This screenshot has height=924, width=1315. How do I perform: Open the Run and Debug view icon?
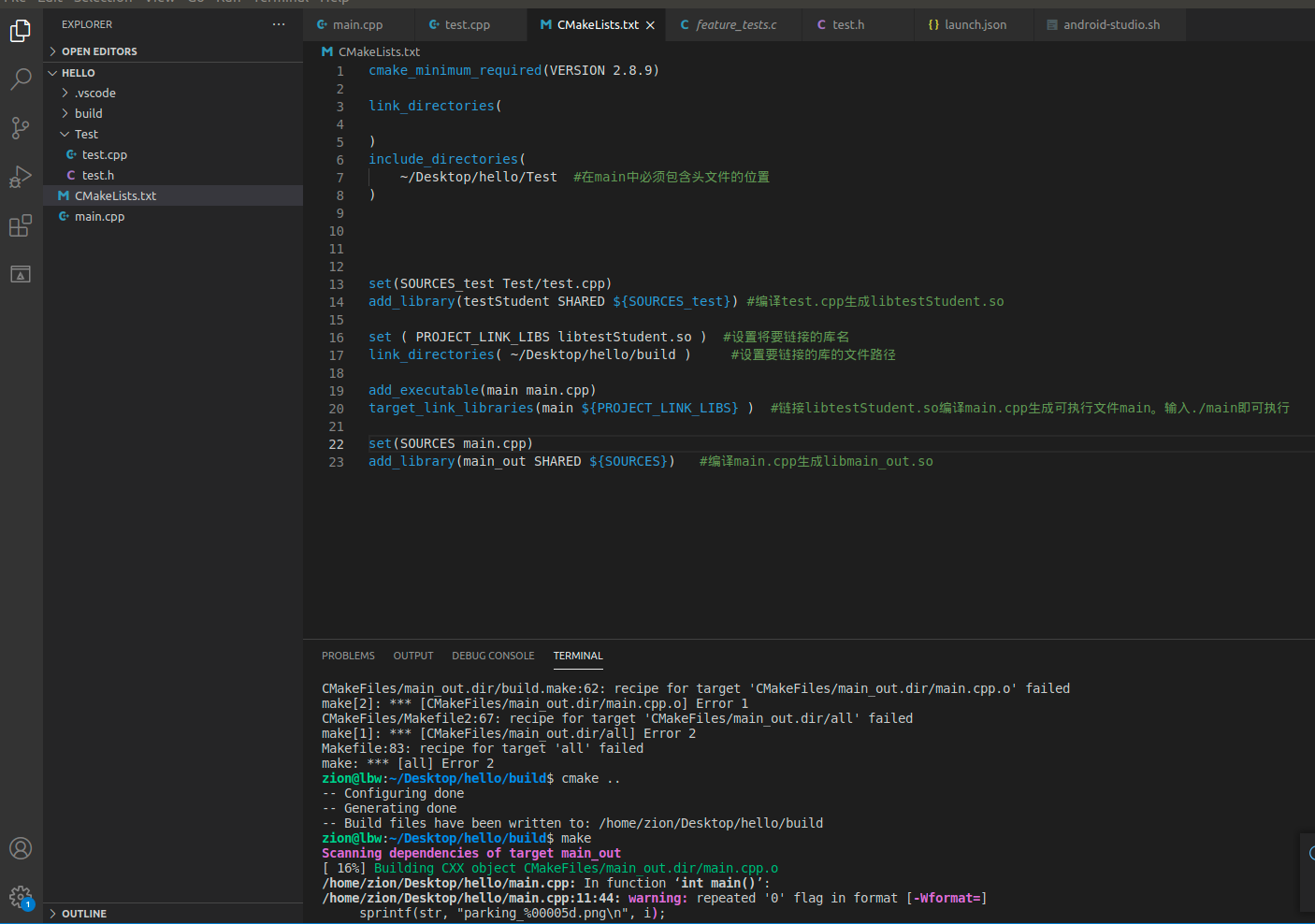[x=21, y=177]
